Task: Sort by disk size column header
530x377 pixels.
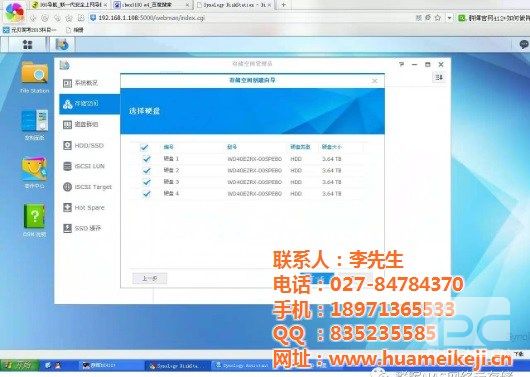Action: [332, 147]
